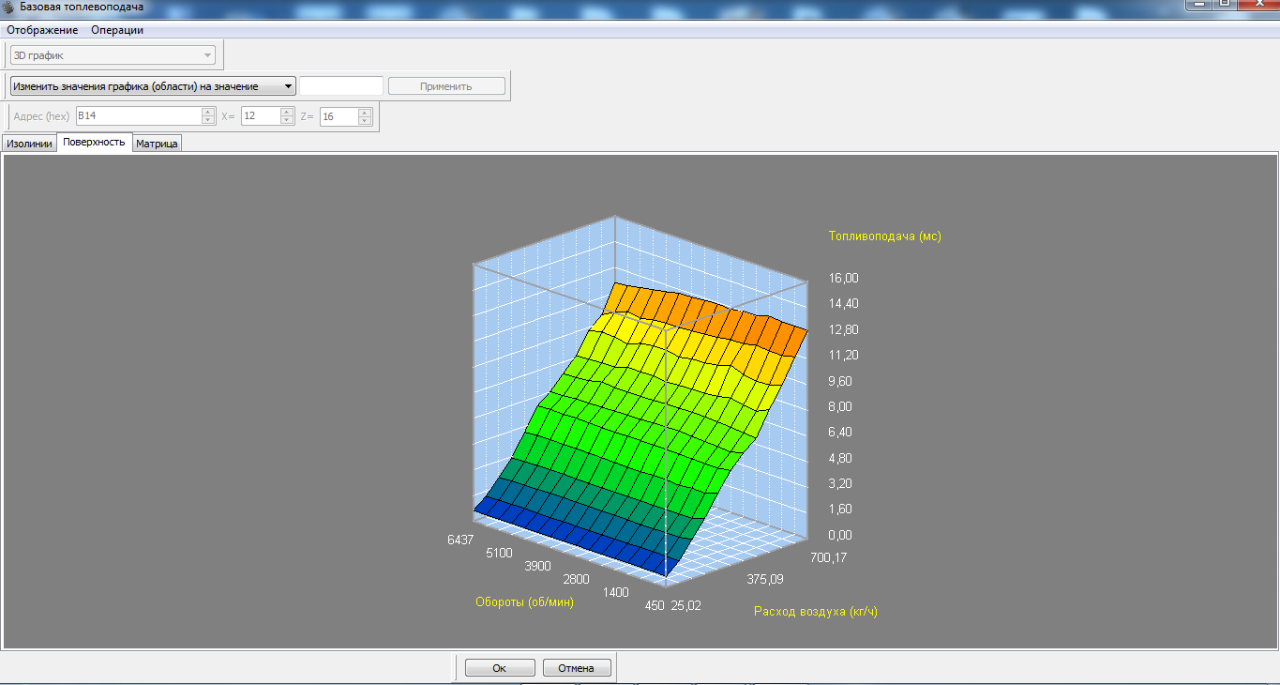Close the Базовая топлевоподача window
Screen dimensions: 1280x685
pos(1259,4)
